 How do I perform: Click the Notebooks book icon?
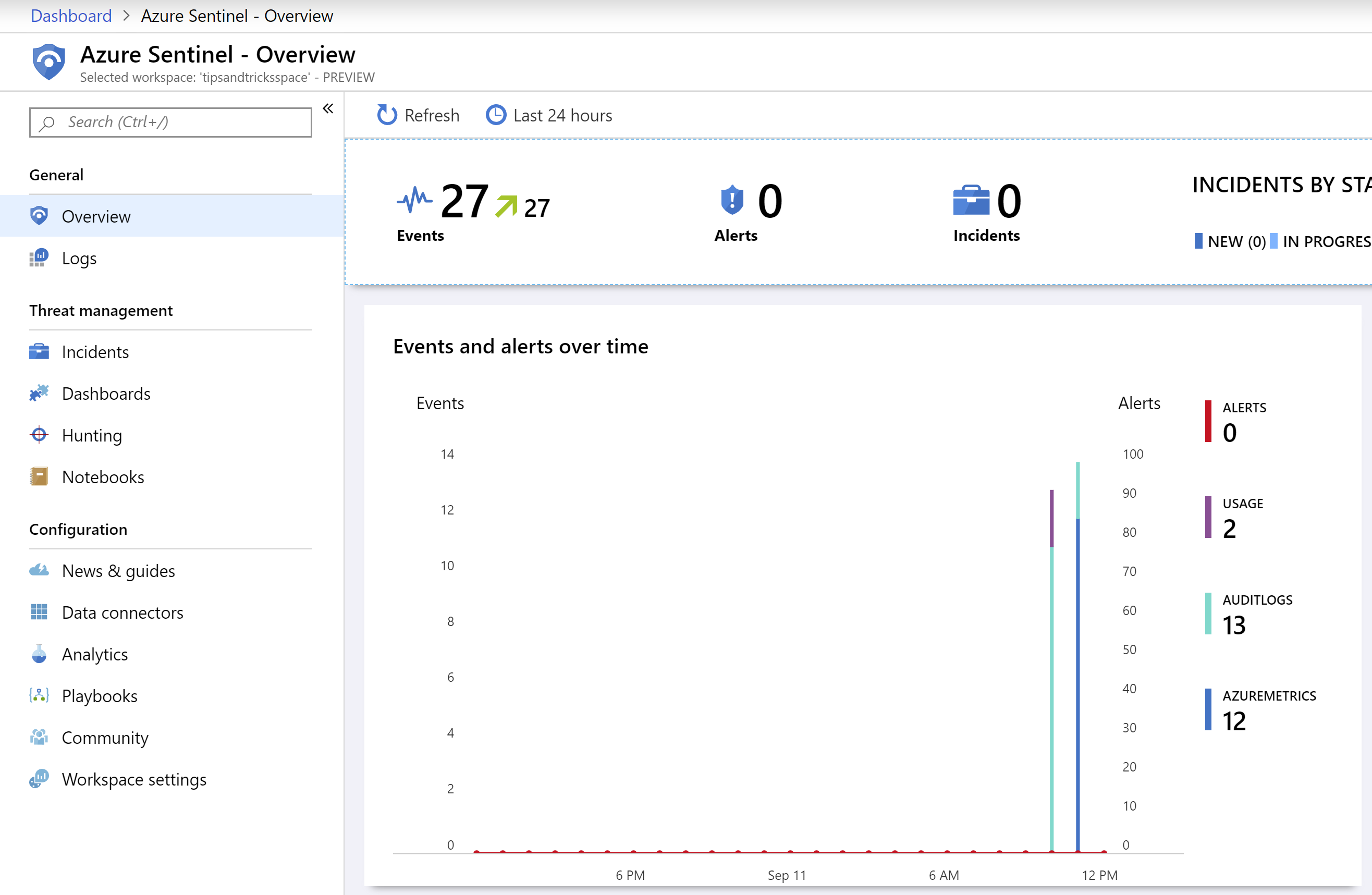click(x=39, y=476)
